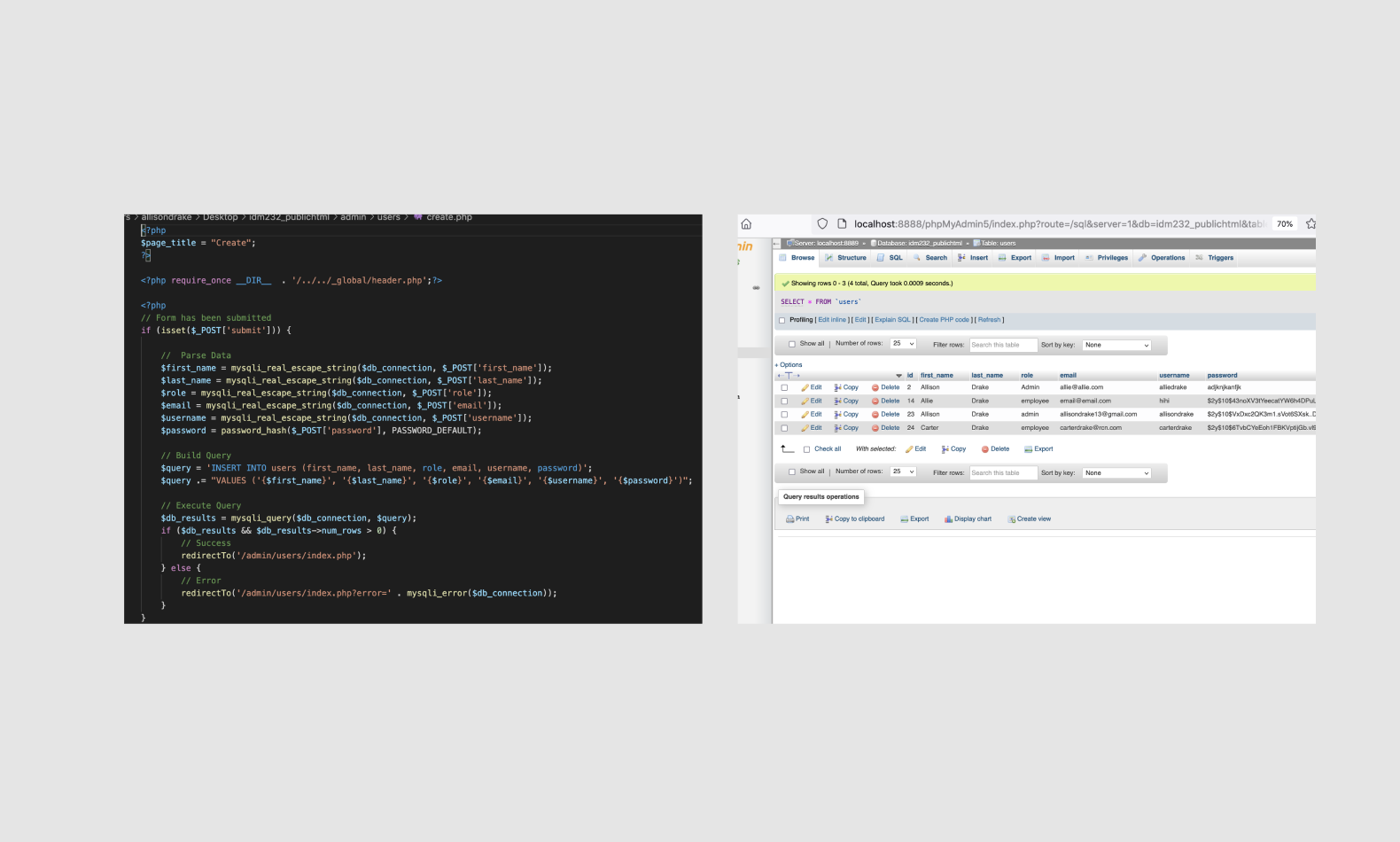
Task: Open Database: idm232_publichtml breadcrumb
Action: coord(917,243)
